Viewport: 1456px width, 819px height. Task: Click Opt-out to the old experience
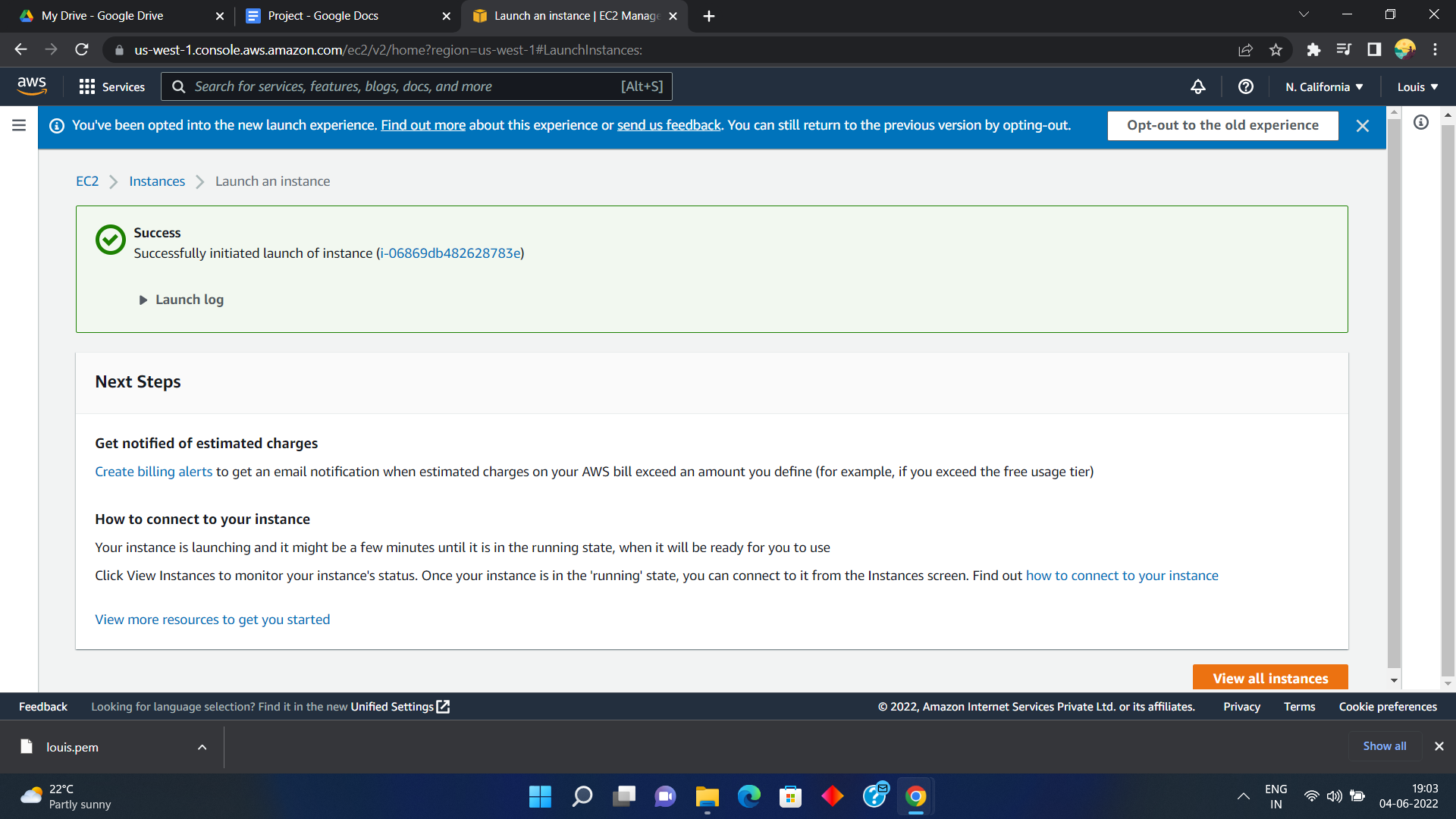[x=1222, y=126]
